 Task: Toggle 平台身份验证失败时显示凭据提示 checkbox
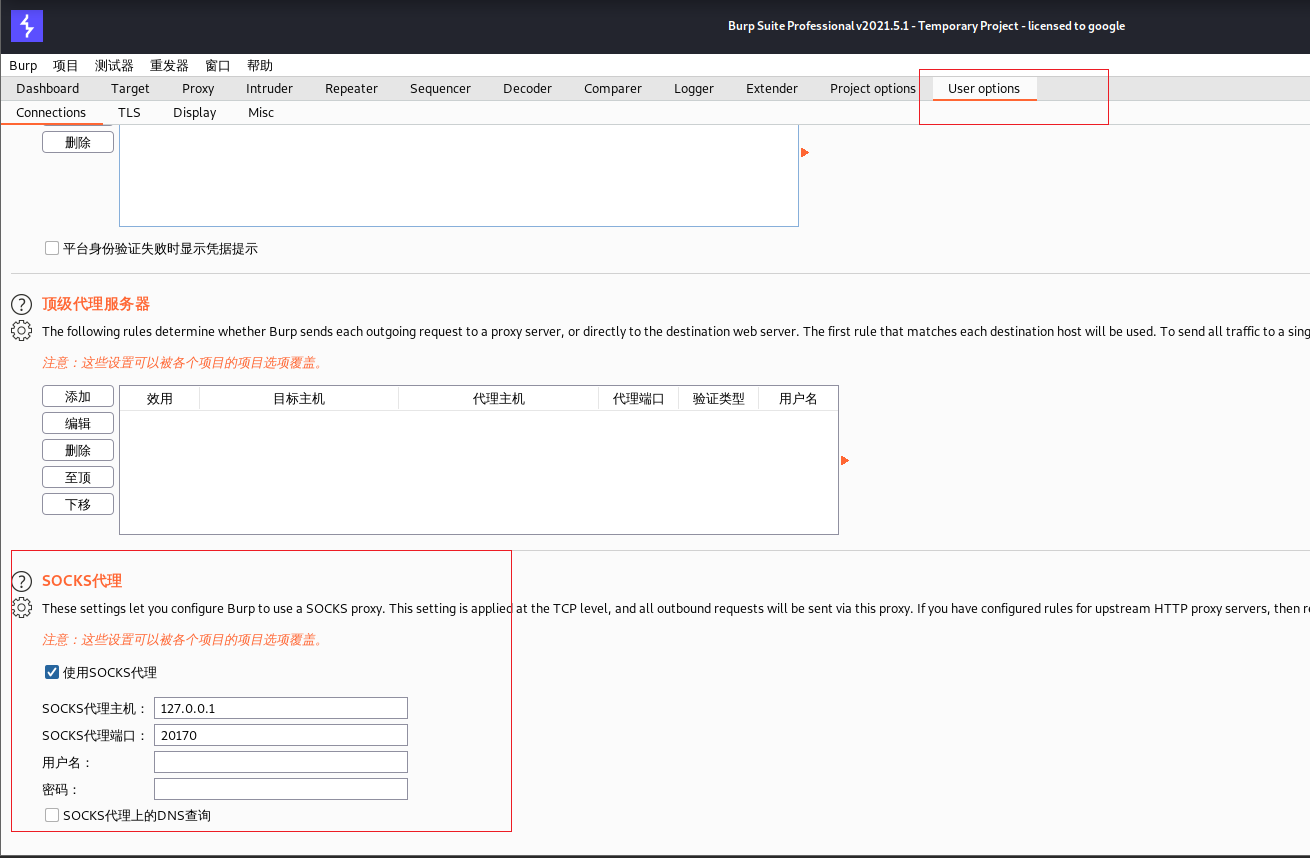pos(52,248)
